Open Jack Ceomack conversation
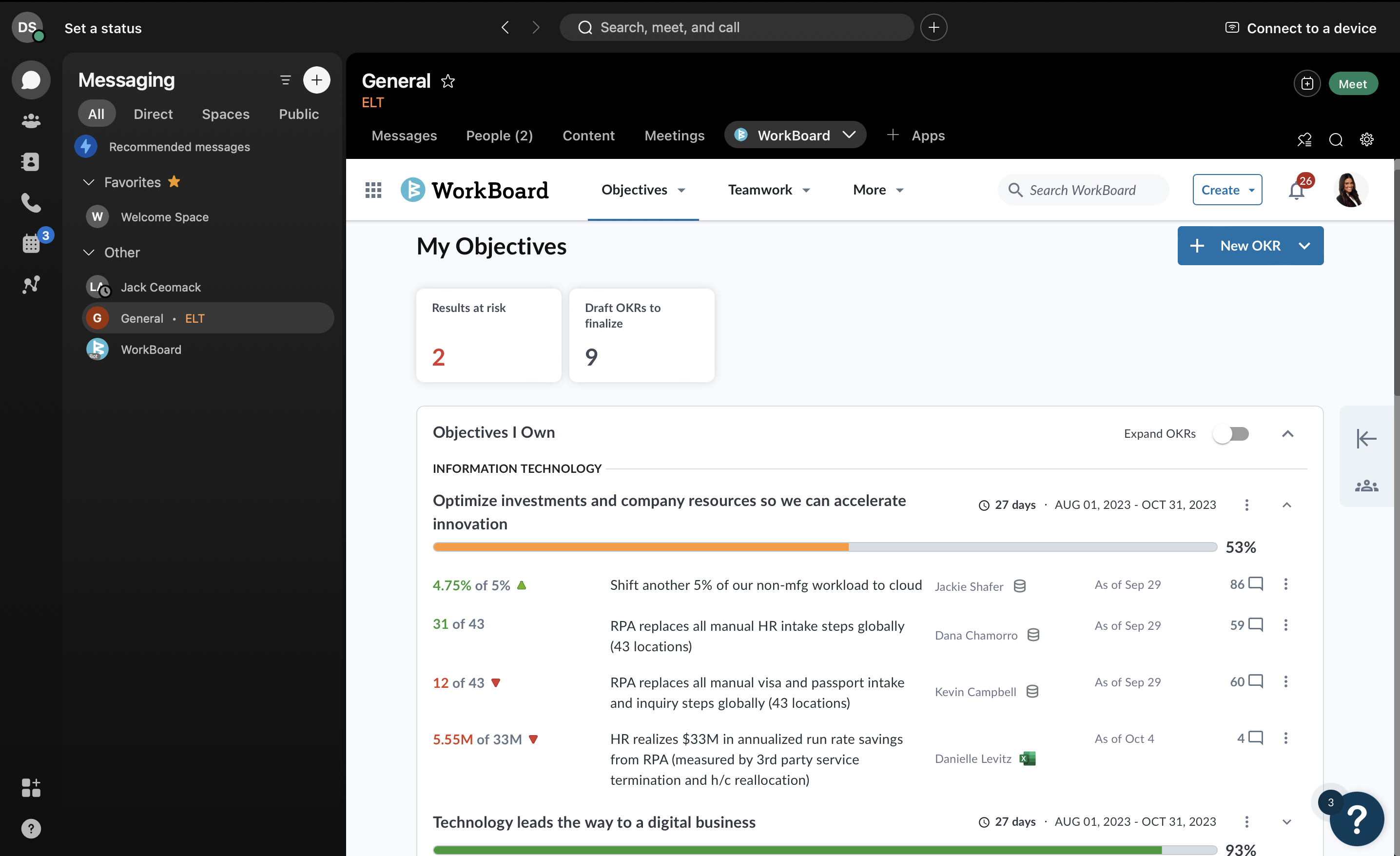 [x=208, y=287]
